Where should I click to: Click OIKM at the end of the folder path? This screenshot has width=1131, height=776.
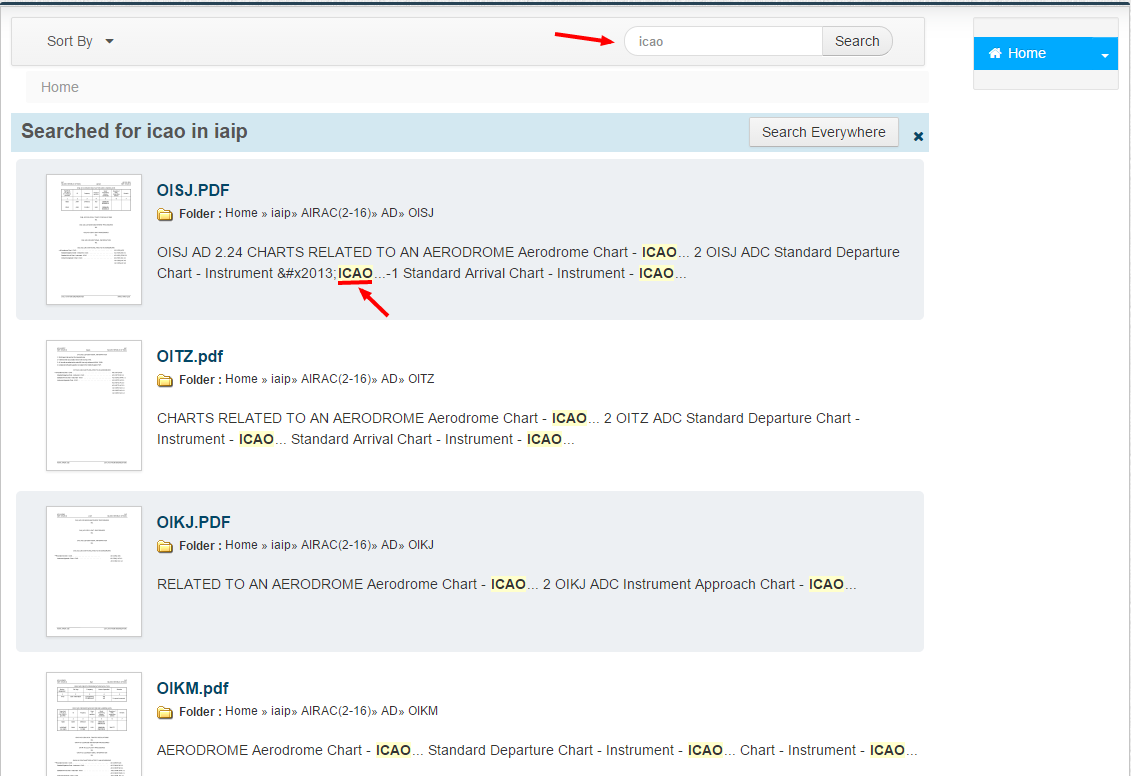(423, 710)
